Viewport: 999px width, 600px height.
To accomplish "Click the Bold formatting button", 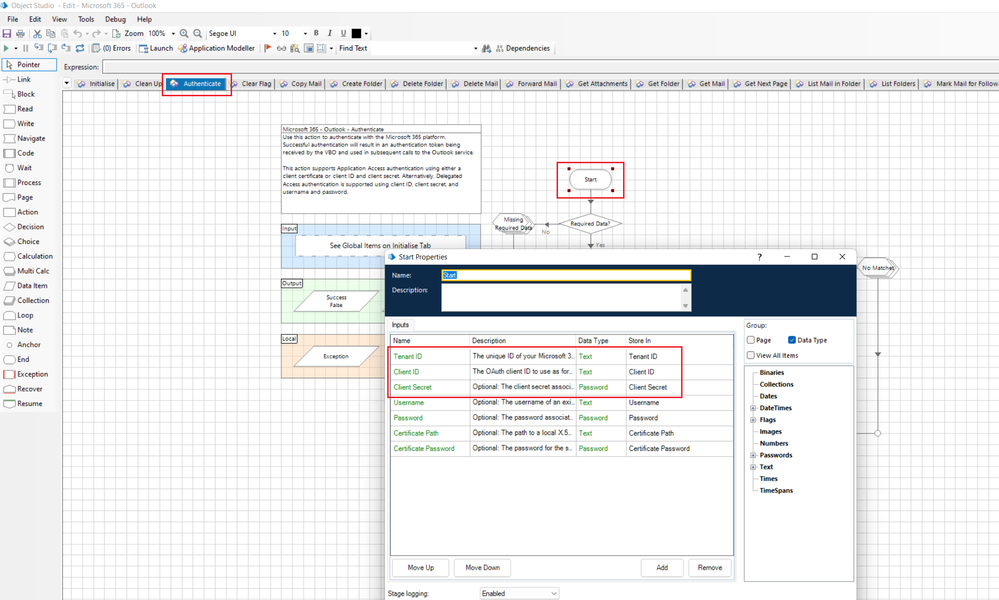I will pyautogui.click(x=316, y=34).
